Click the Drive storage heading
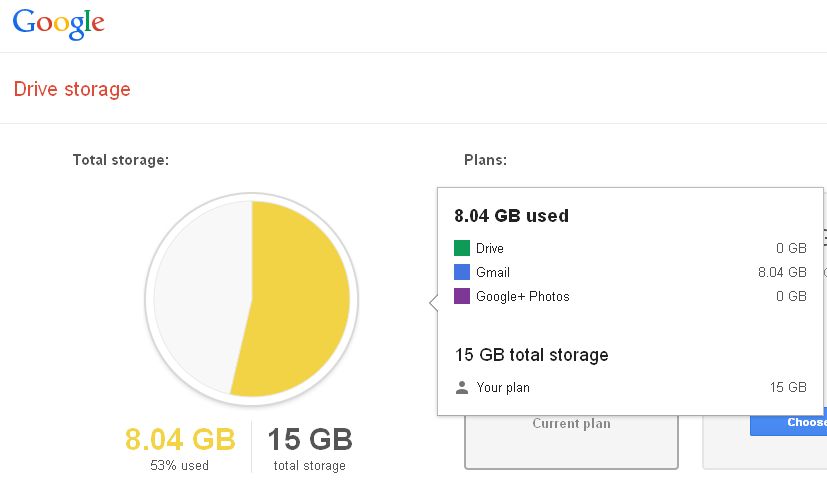Screen dimensions: 827x482 point(72,89)
